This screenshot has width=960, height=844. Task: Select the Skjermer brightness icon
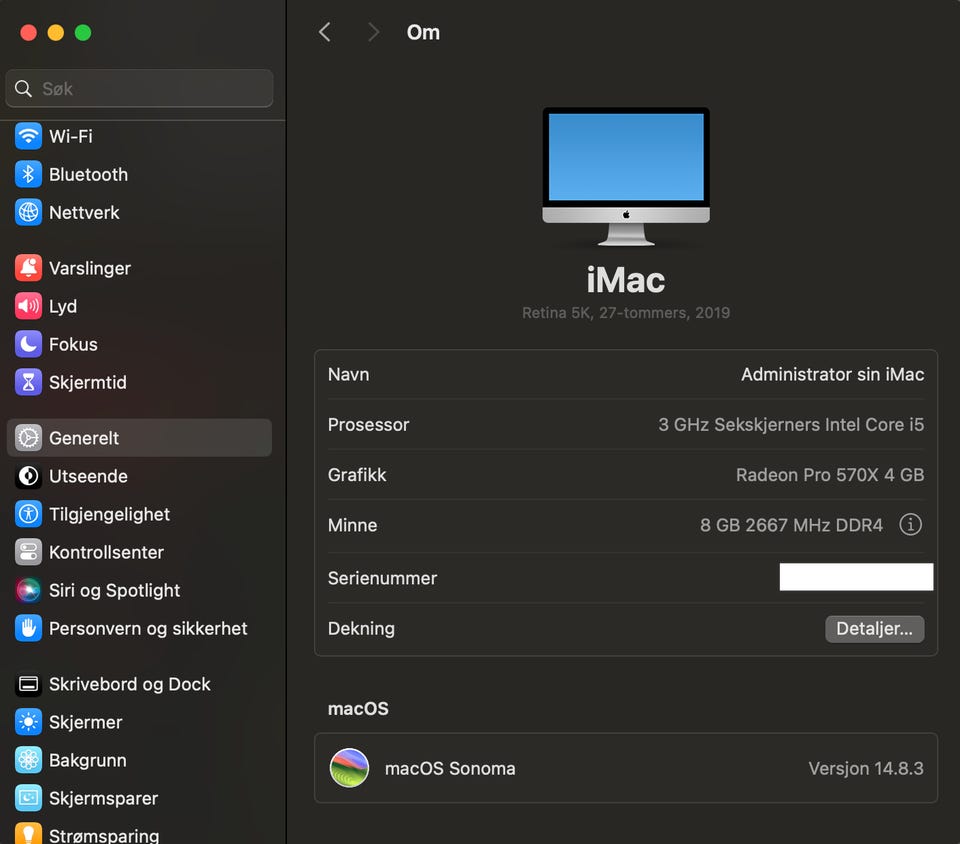28,722
